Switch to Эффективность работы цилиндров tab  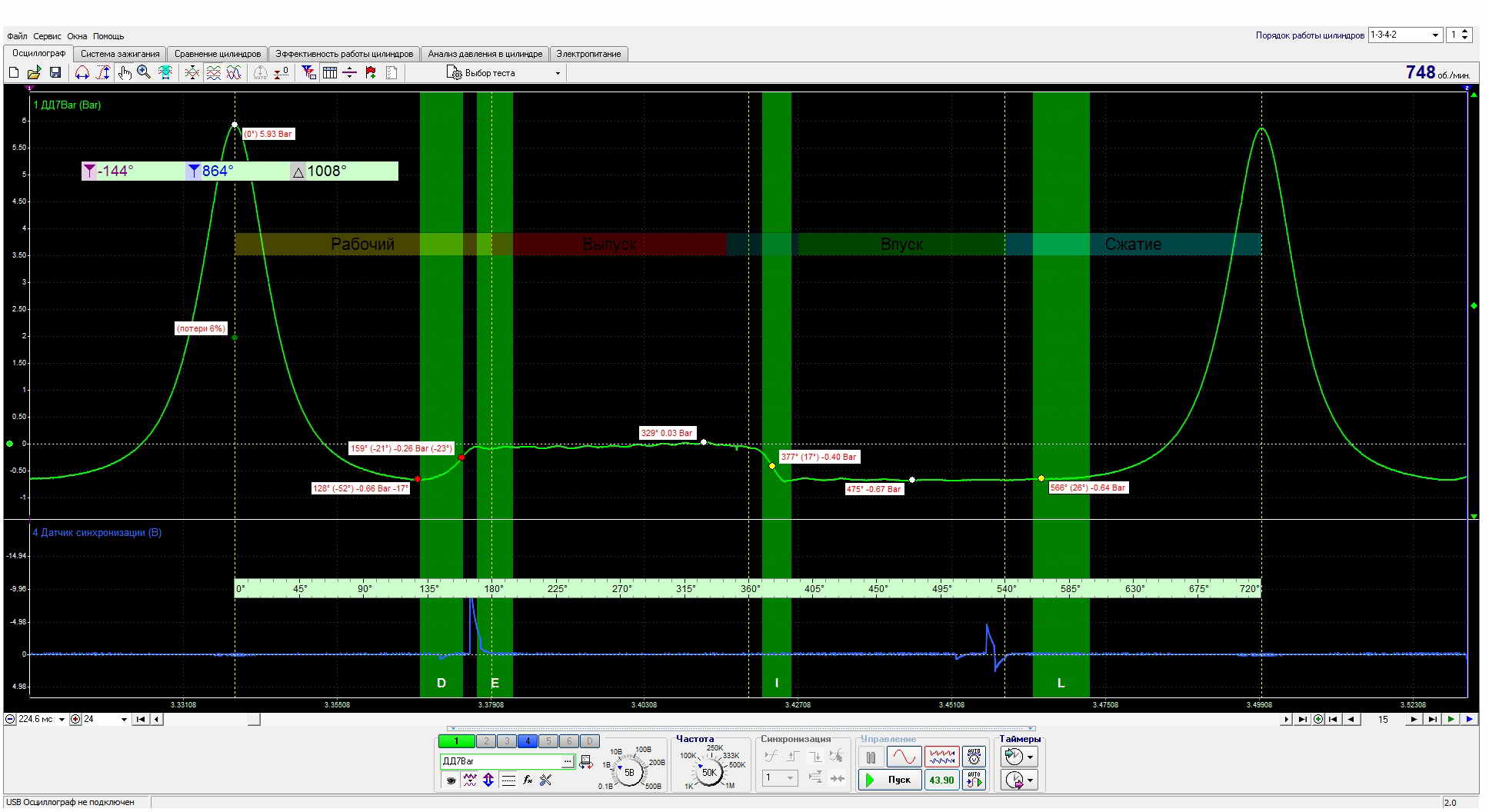coord(345,54)
